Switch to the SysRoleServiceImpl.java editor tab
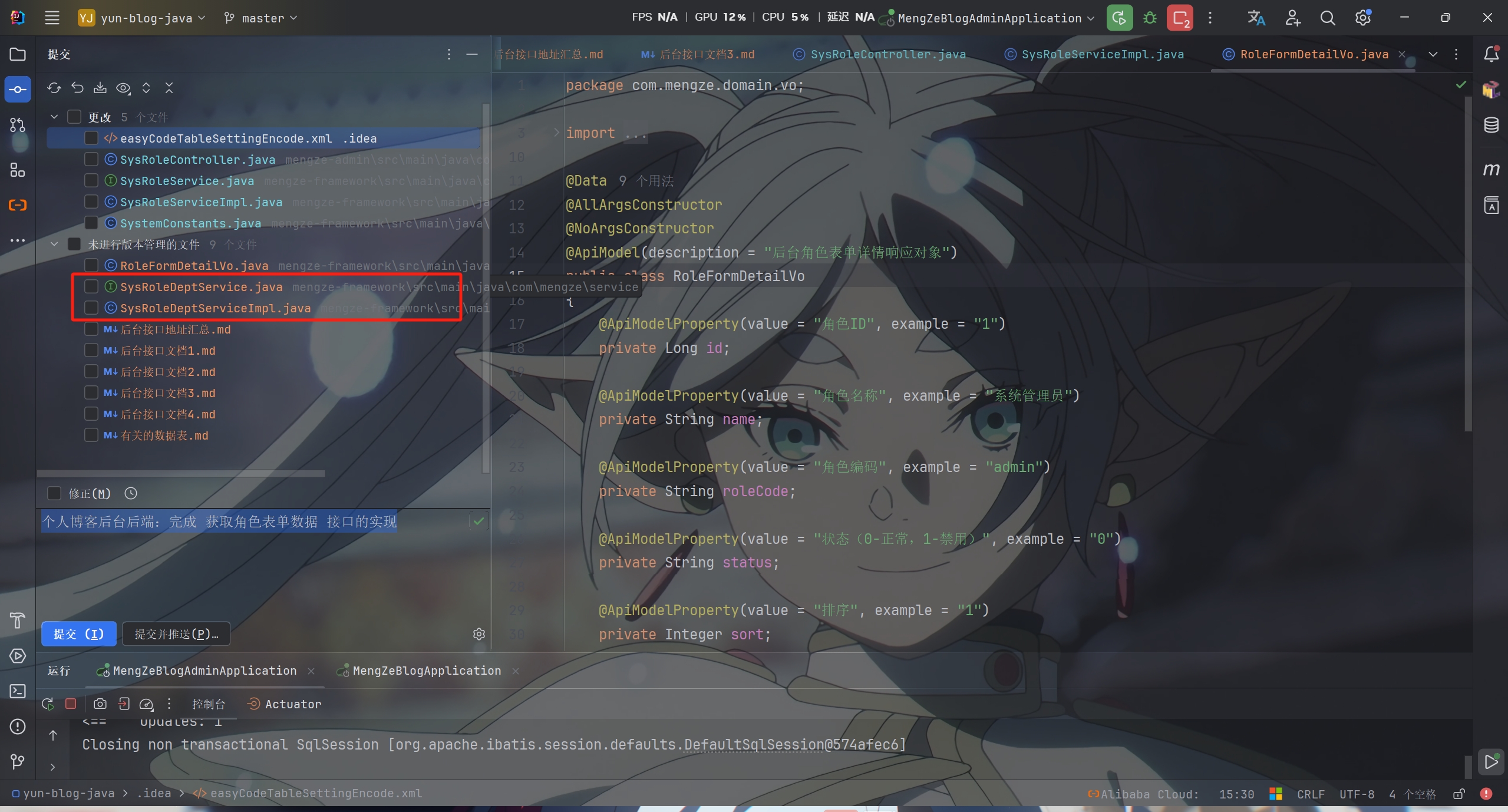 1094,54
